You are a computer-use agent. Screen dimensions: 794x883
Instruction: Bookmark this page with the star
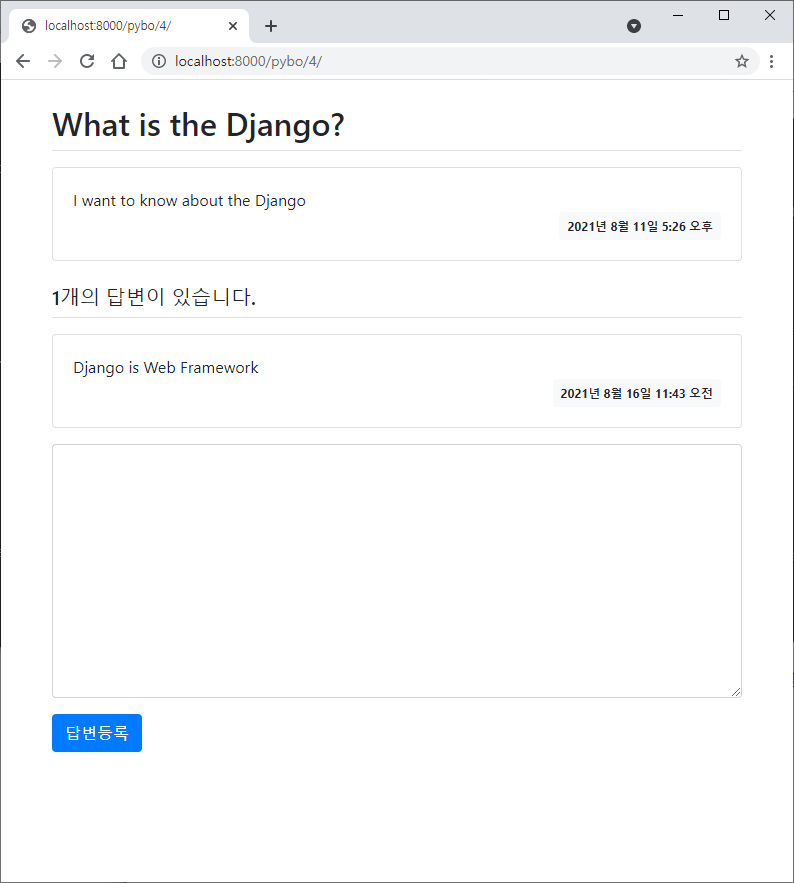(742, 61)
